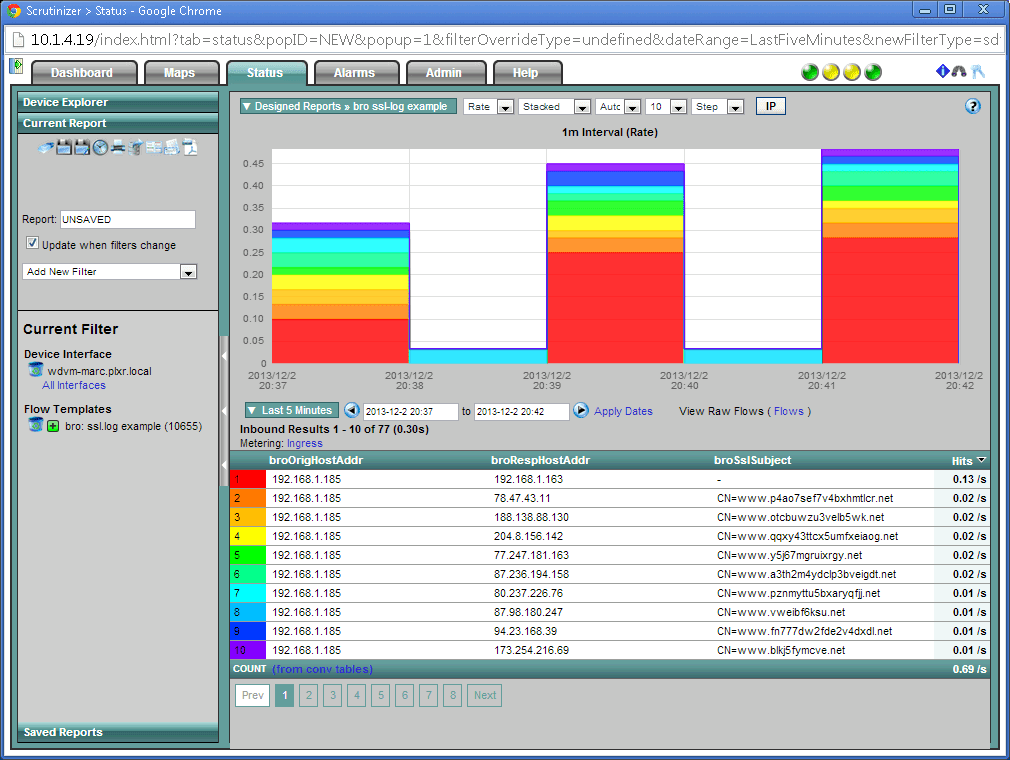1010x760 pixels.
Task: Switch to the Maps tab
Action: tap(181, 73)
